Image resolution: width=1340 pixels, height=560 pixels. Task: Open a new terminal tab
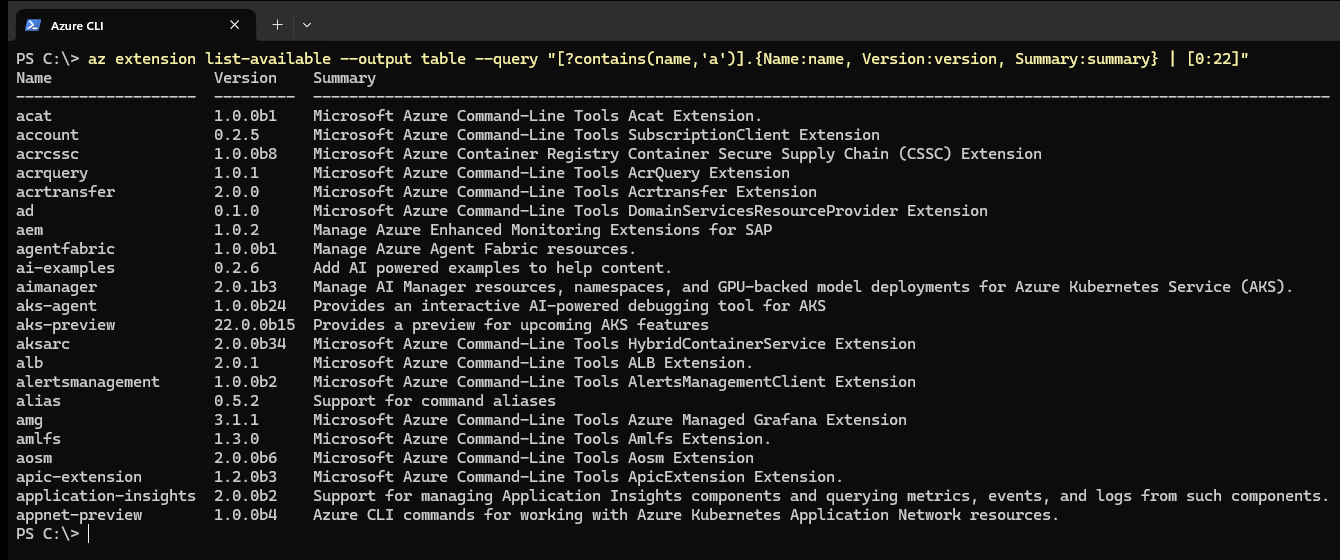pyautogui.click(x=277, y=25)
